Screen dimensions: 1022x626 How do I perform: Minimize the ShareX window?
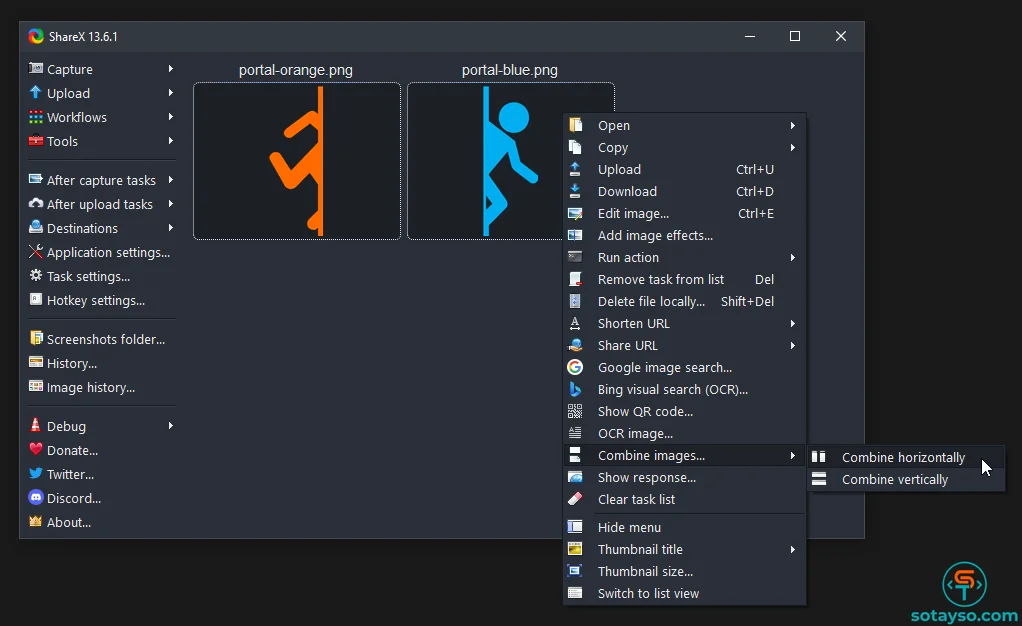tap(750, 37)
